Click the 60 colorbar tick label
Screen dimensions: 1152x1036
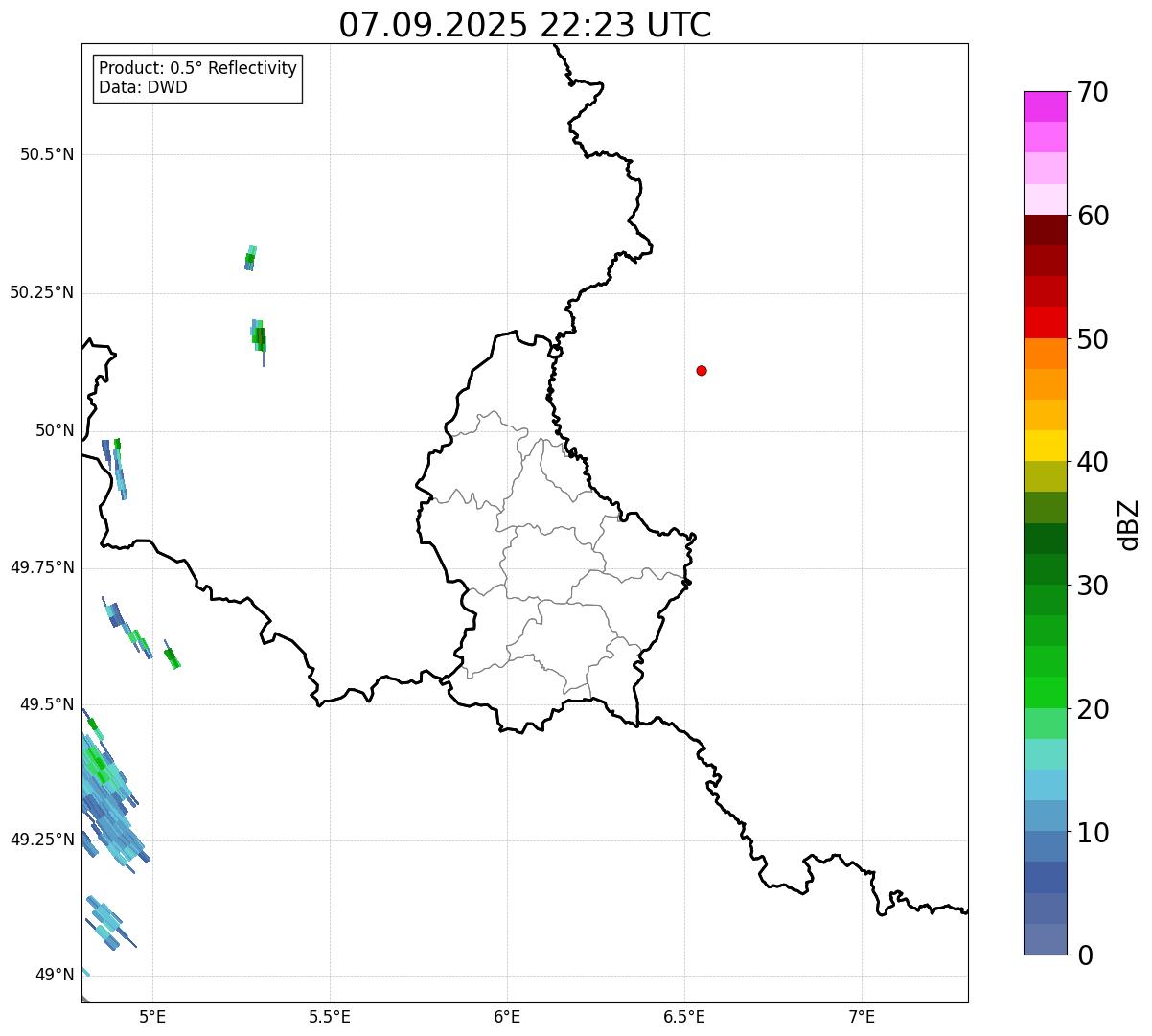click(1094, 216)
